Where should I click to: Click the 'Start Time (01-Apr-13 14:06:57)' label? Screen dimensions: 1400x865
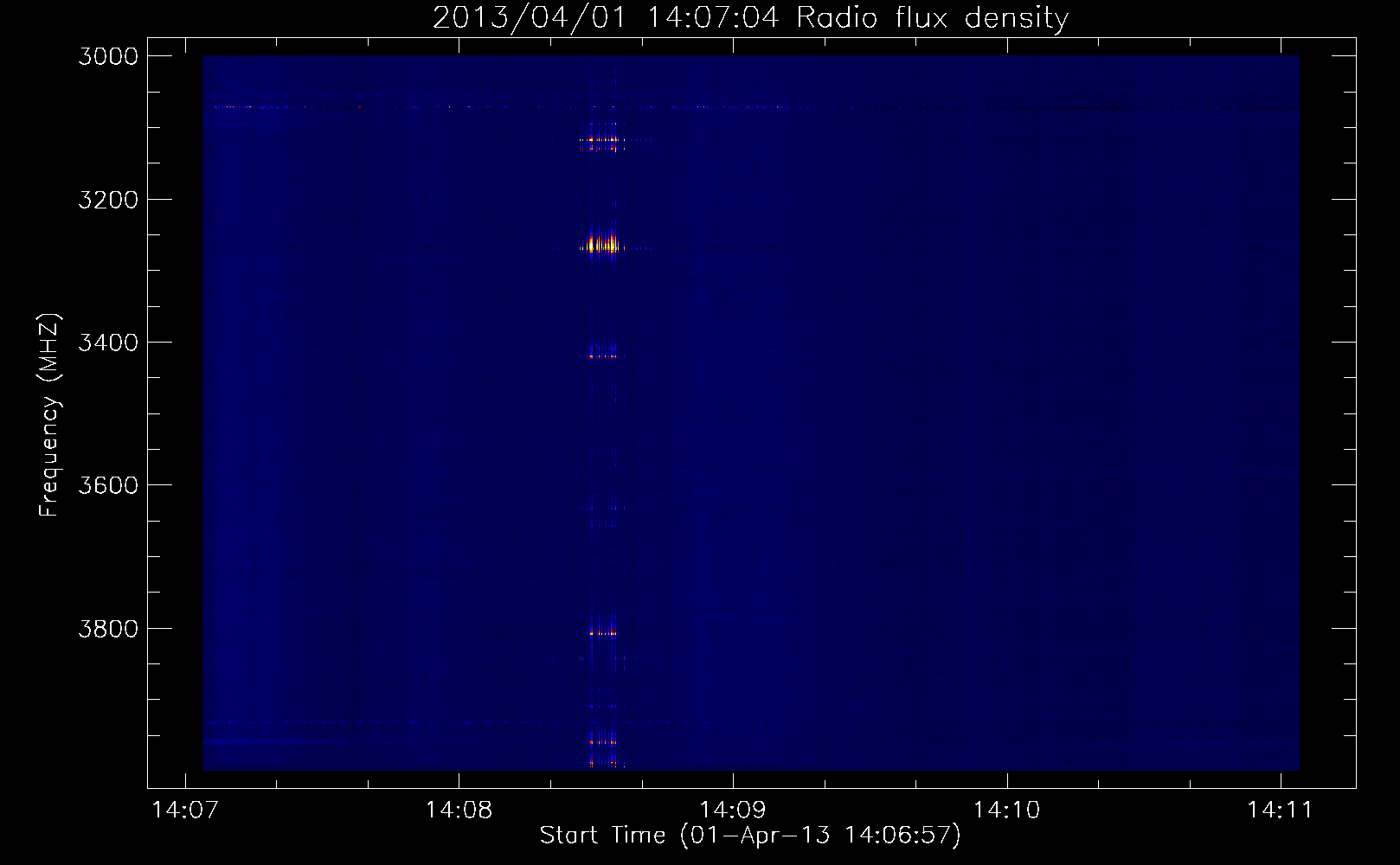pos(750,836)
